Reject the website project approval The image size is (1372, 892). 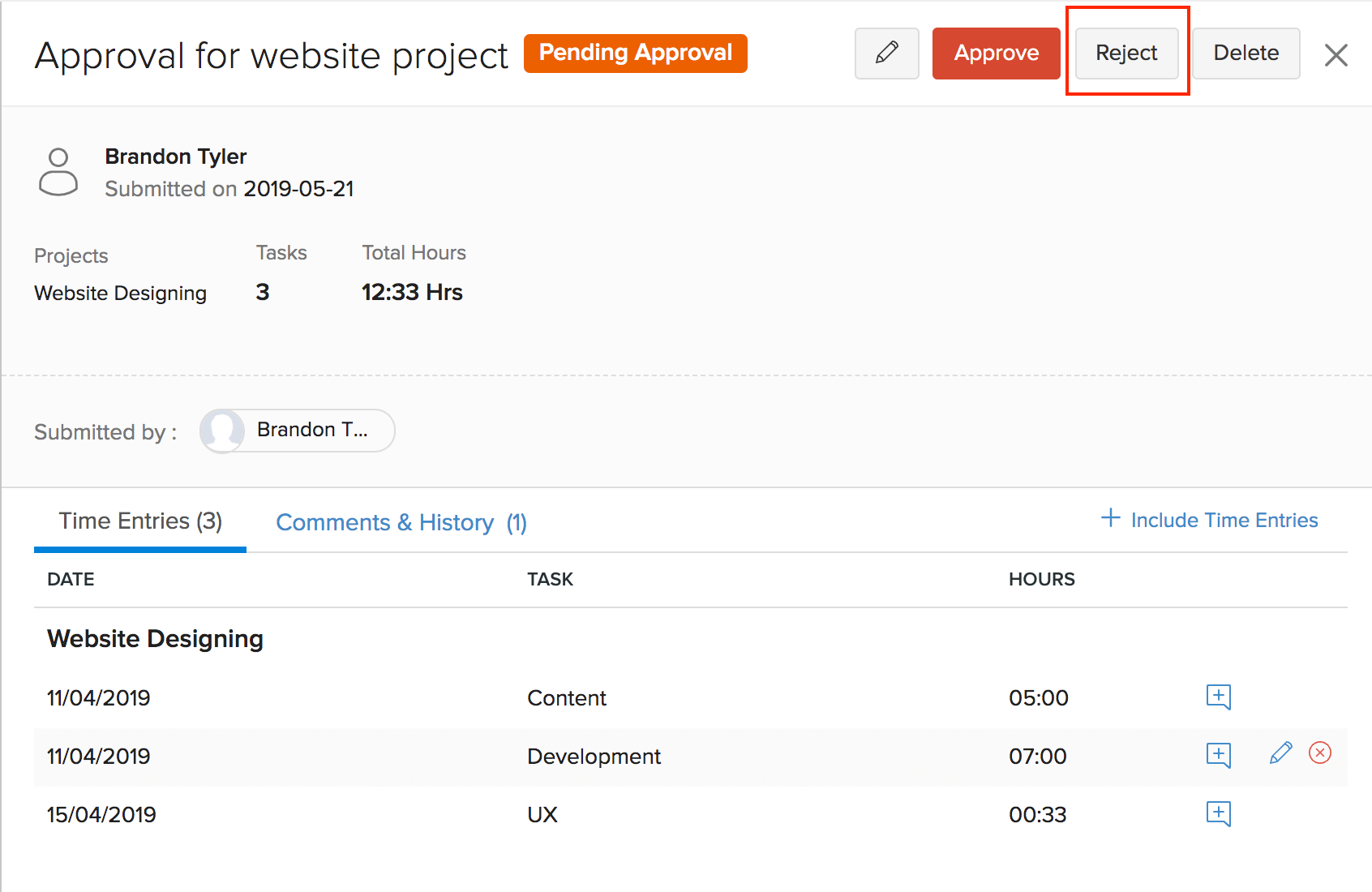click(x=1126, y=54)
